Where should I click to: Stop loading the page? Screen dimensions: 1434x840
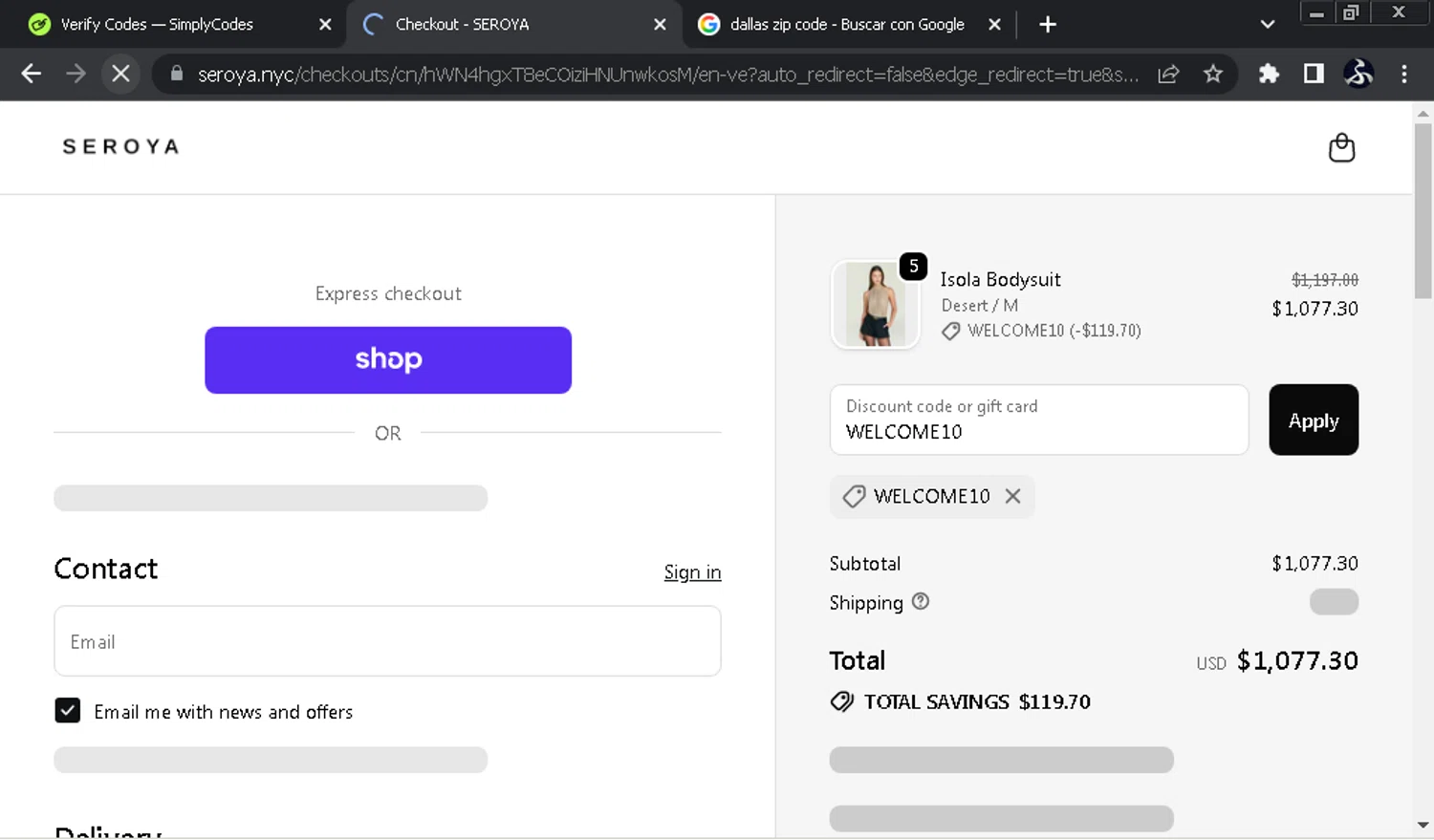coord(120,74)
